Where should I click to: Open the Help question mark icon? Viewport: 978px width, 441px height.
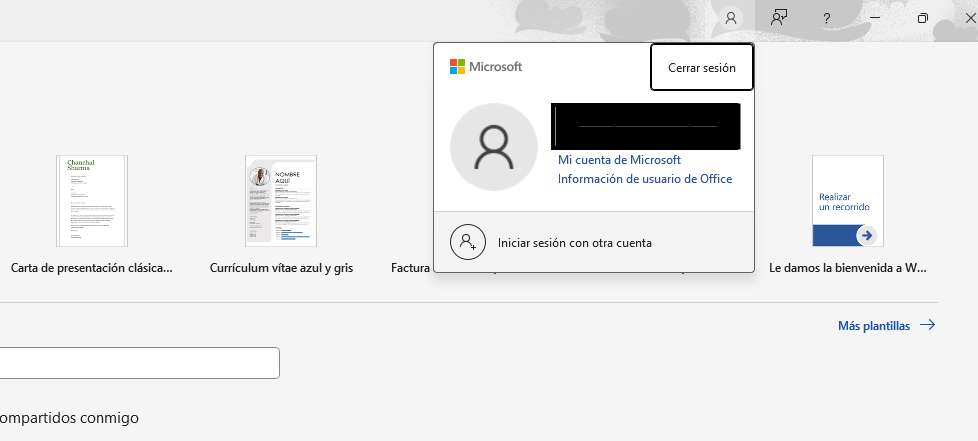point(826,19)
